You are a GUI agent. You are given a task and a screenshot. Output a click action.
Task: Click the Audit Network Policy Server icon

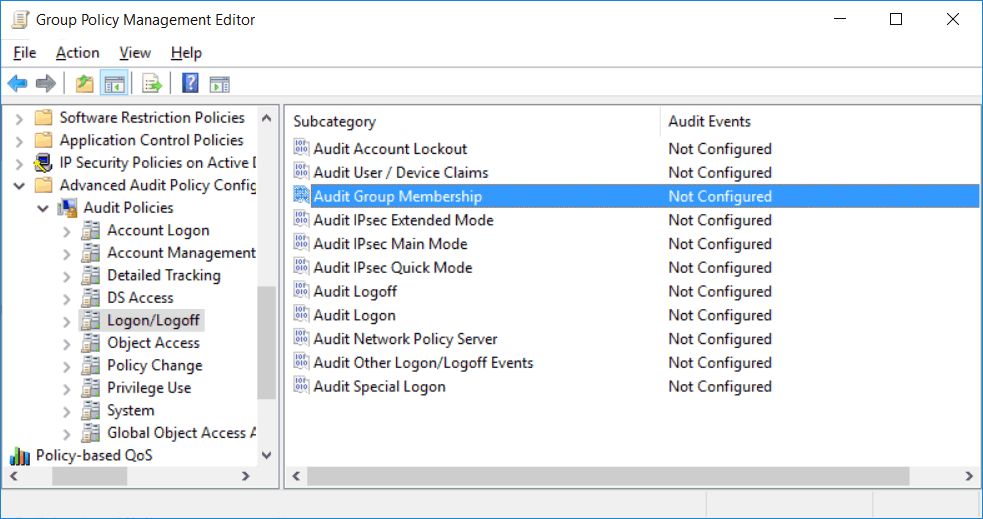pyautogui.click(x=302, y=338)
